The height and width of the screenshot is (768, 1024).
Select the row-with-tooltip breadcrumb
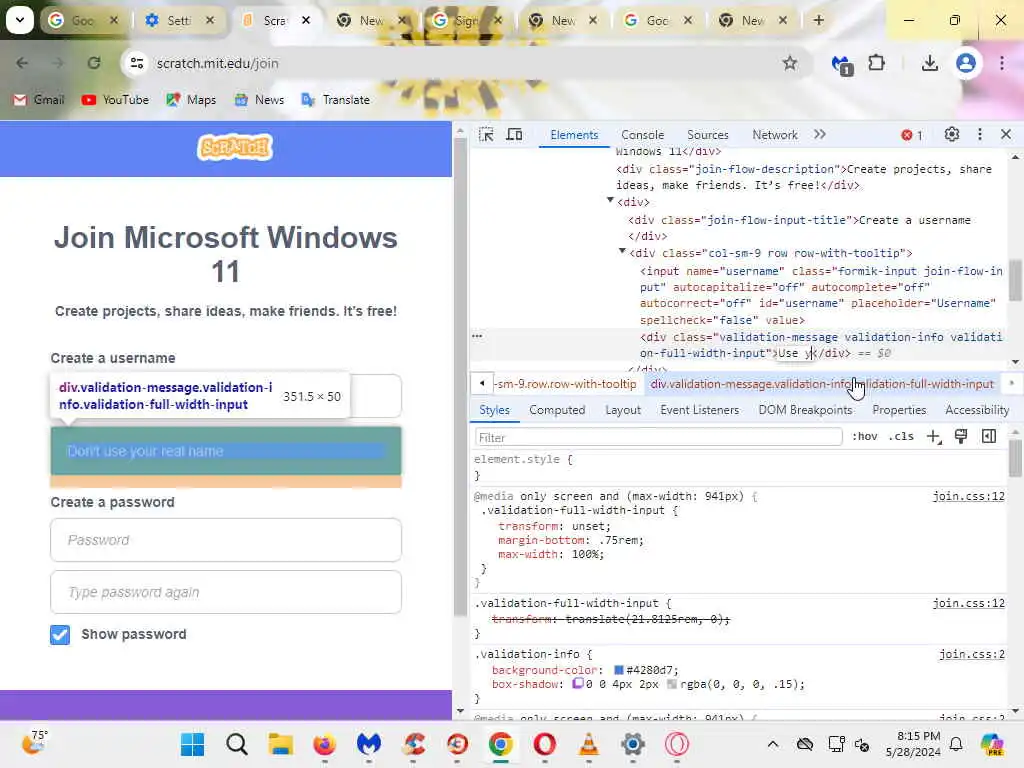pos(566,384)
